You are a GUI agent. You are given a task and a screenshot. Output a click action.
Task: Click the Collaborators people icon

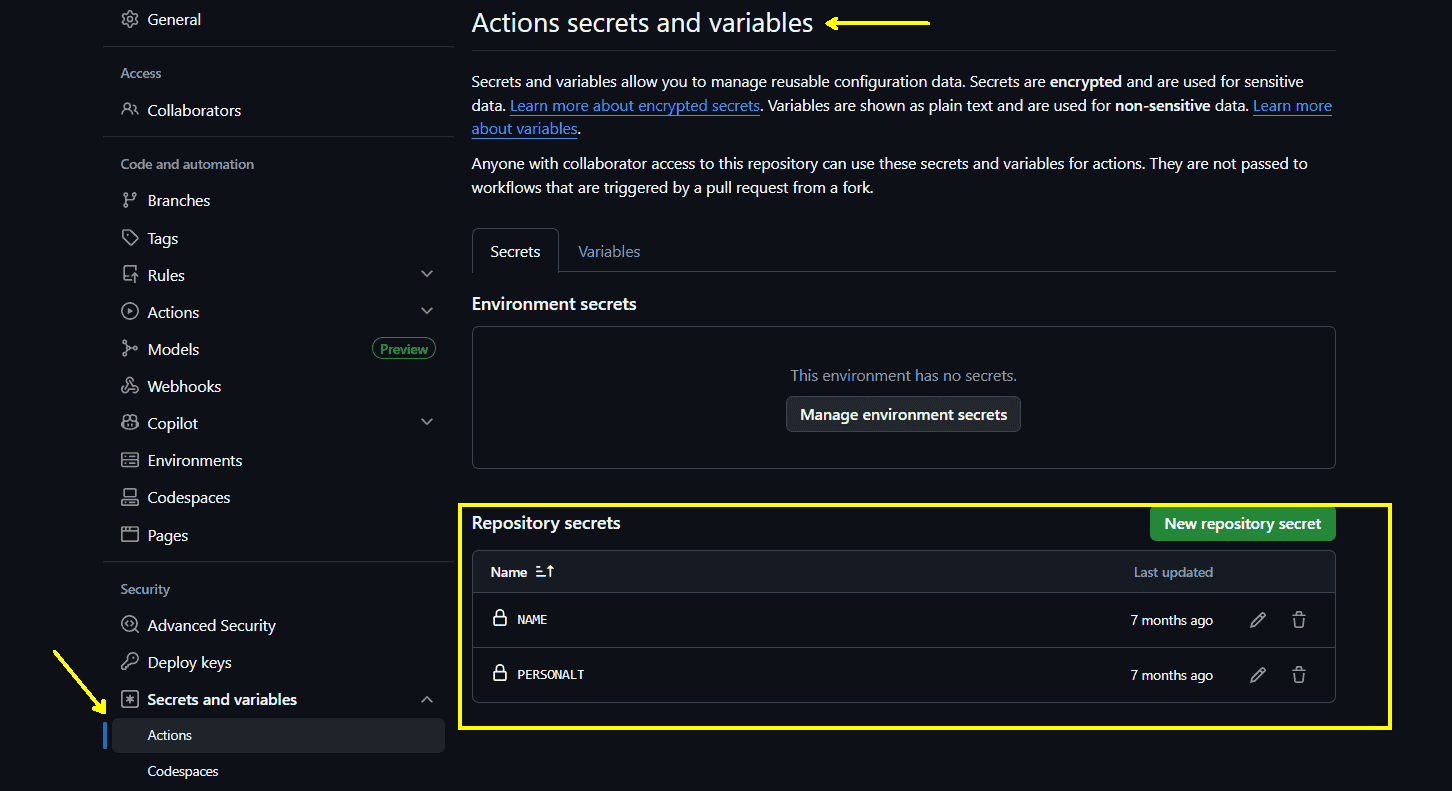(129, 110)
